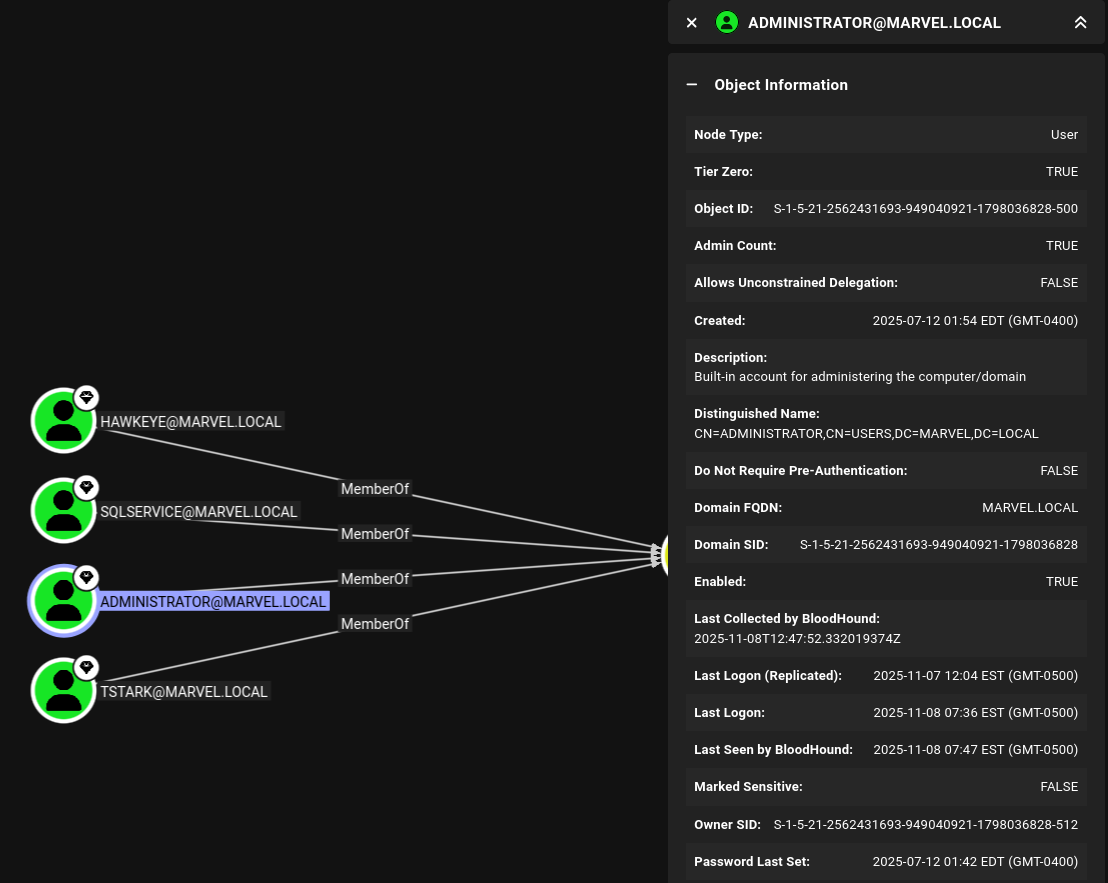Click the MemberOf edge label from HAWKEYE

point(375,489)
